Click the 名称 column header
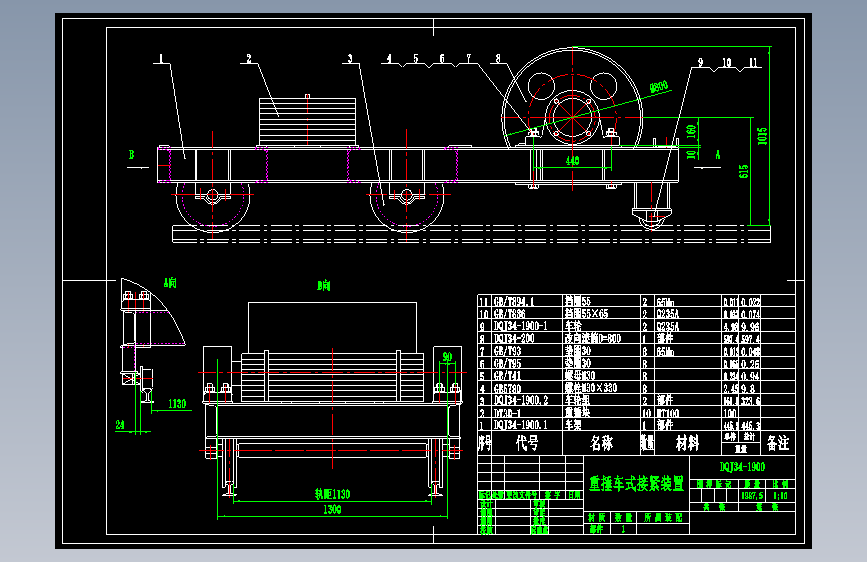Screen dimensions: 867x562 coord(602,443)
